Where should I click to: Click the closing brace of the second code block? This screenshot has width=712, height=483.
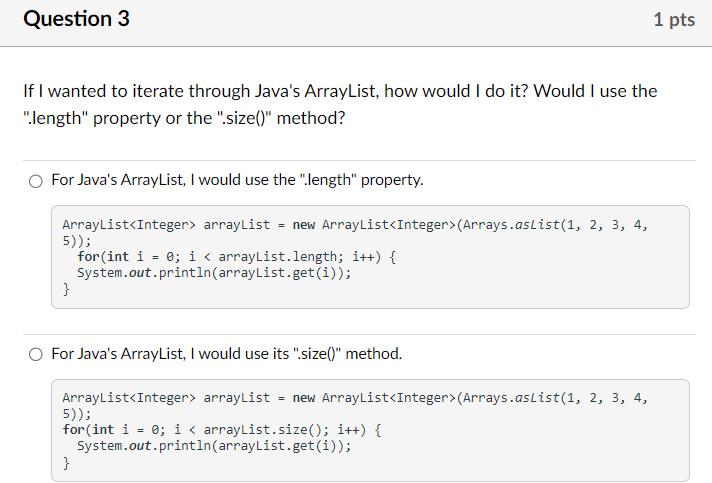(x=66, y=463)
